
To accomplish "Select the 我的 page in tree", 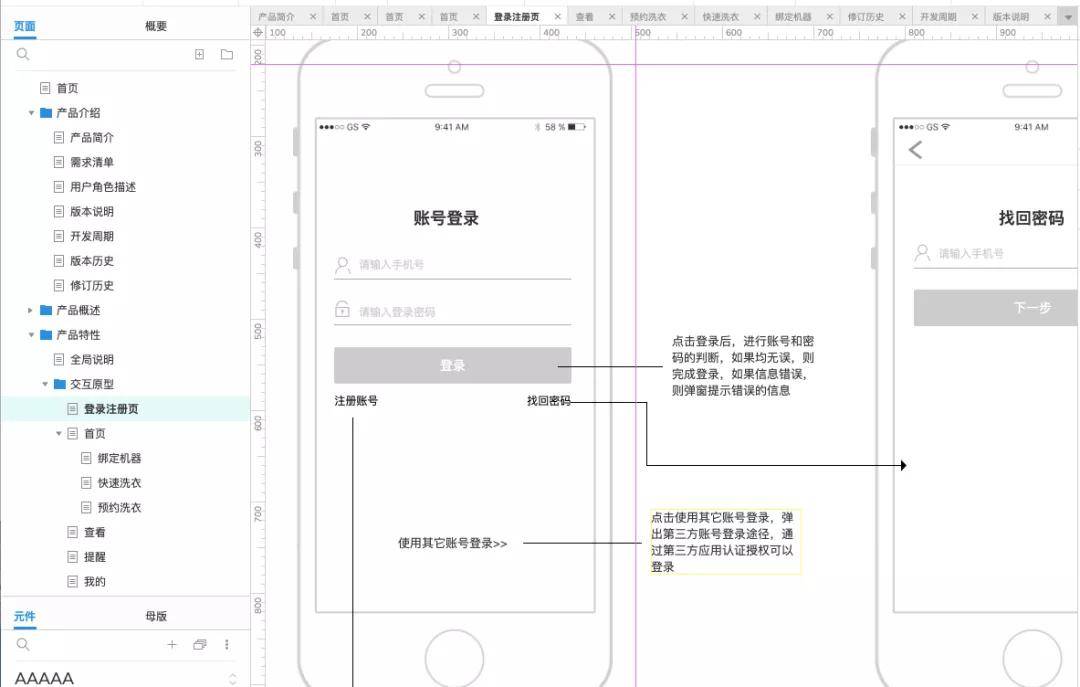I will point(94,582).
